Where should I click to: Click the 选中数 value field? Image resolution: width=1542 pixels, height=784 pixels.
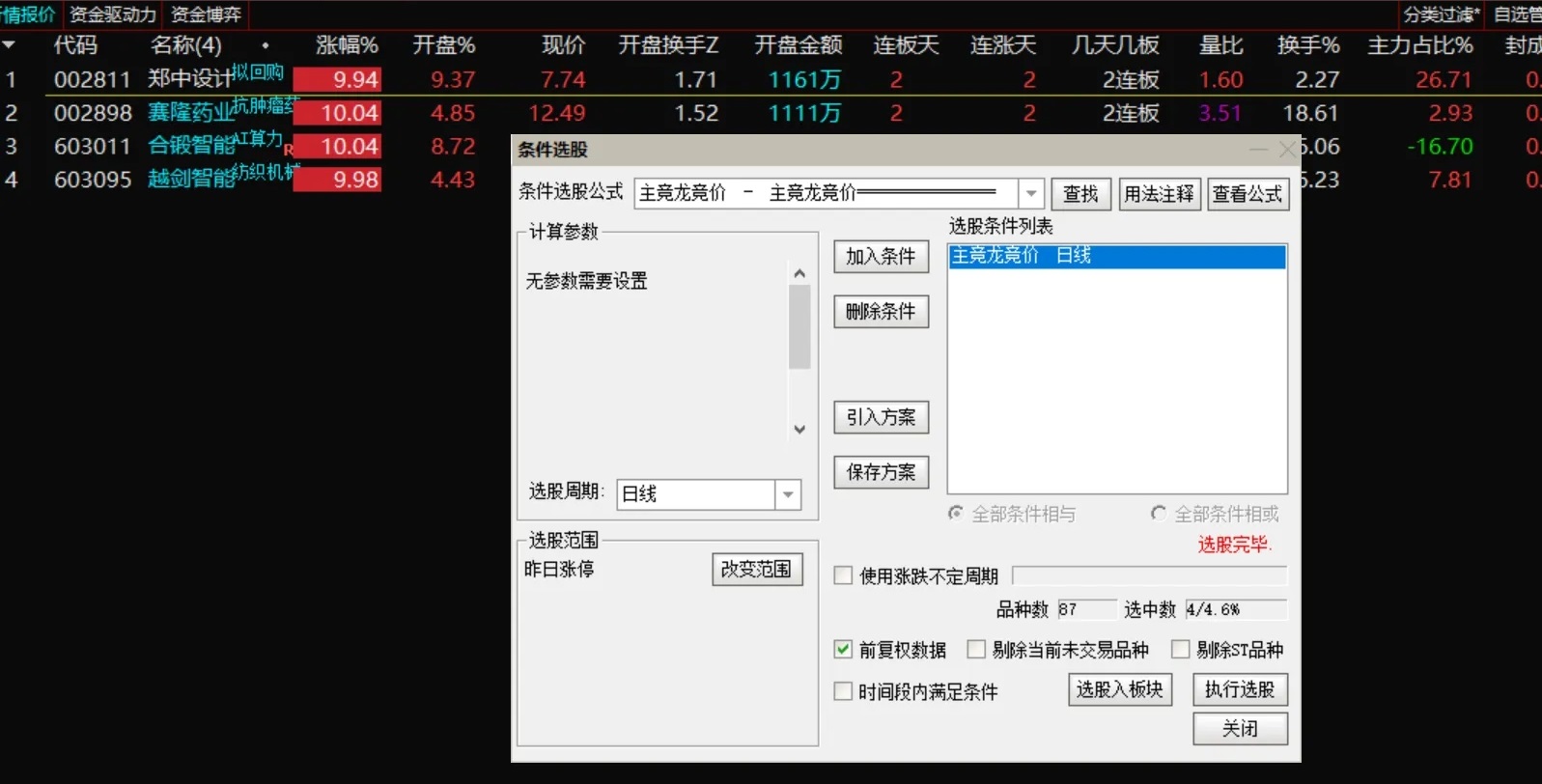click(1236, 609)
